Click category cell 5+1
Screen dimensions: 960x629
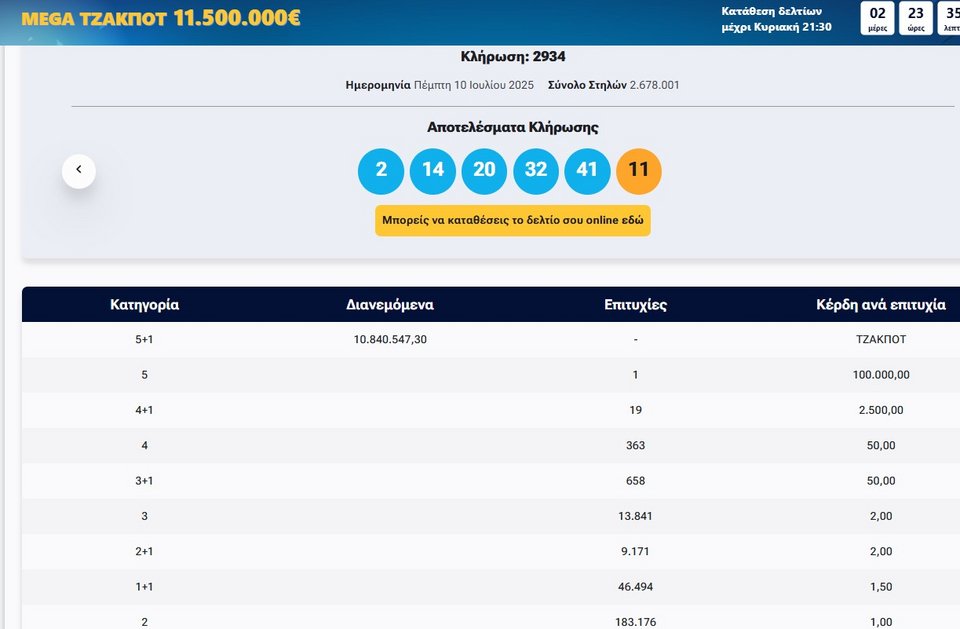[144, 339]
